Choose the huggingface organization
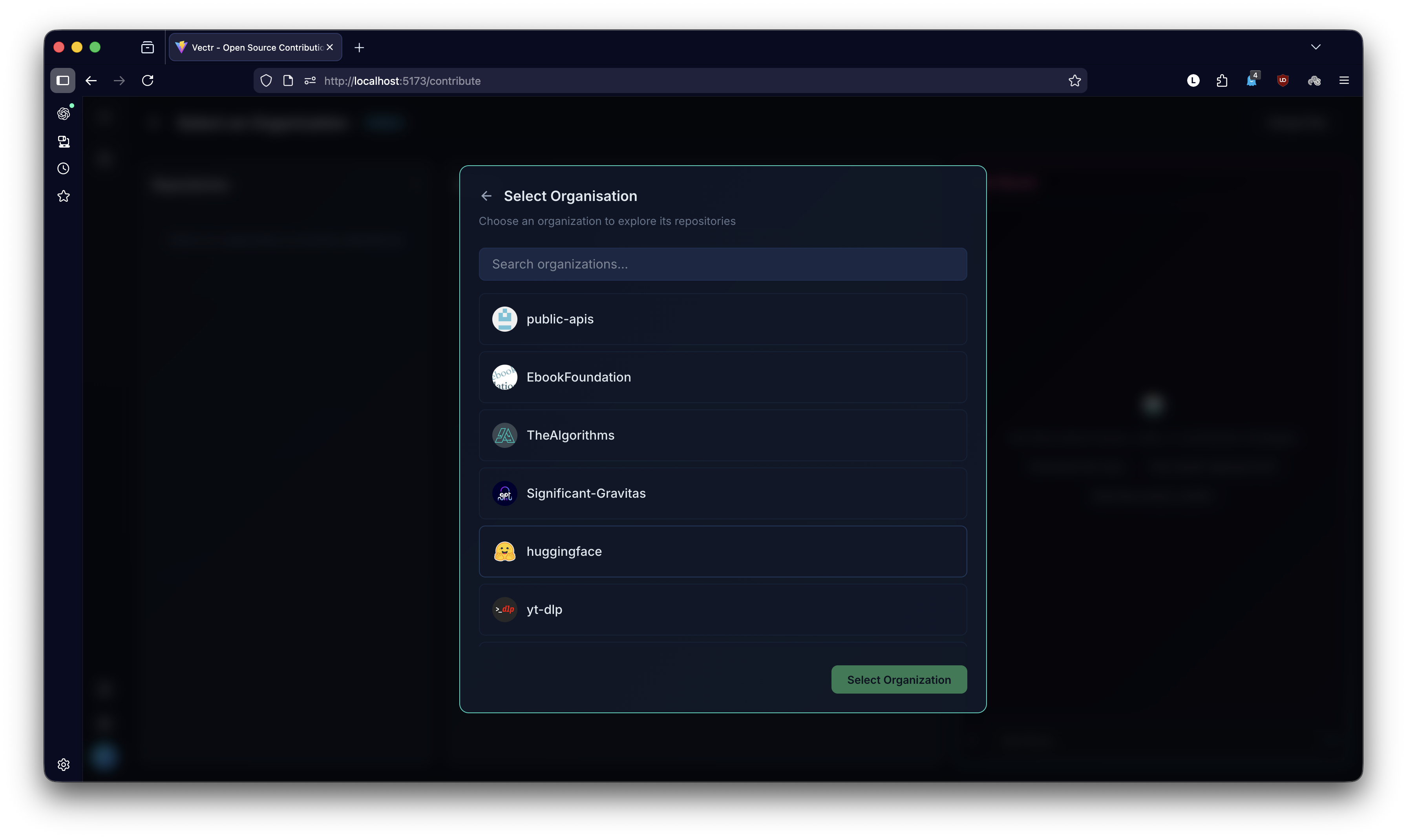The height and width of the screenshot is (840, 1407). (x=722, y=551)
